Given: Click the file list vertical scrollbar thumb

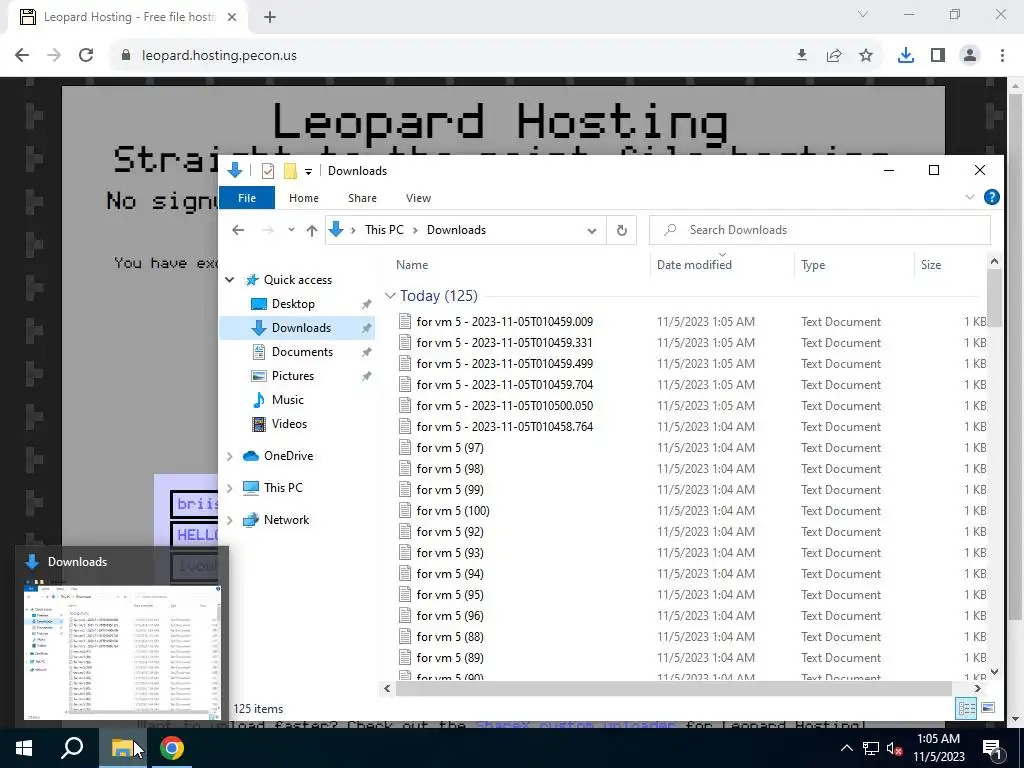Looking at the screenshot, I should pyautogui.click(x=994, y=298).
